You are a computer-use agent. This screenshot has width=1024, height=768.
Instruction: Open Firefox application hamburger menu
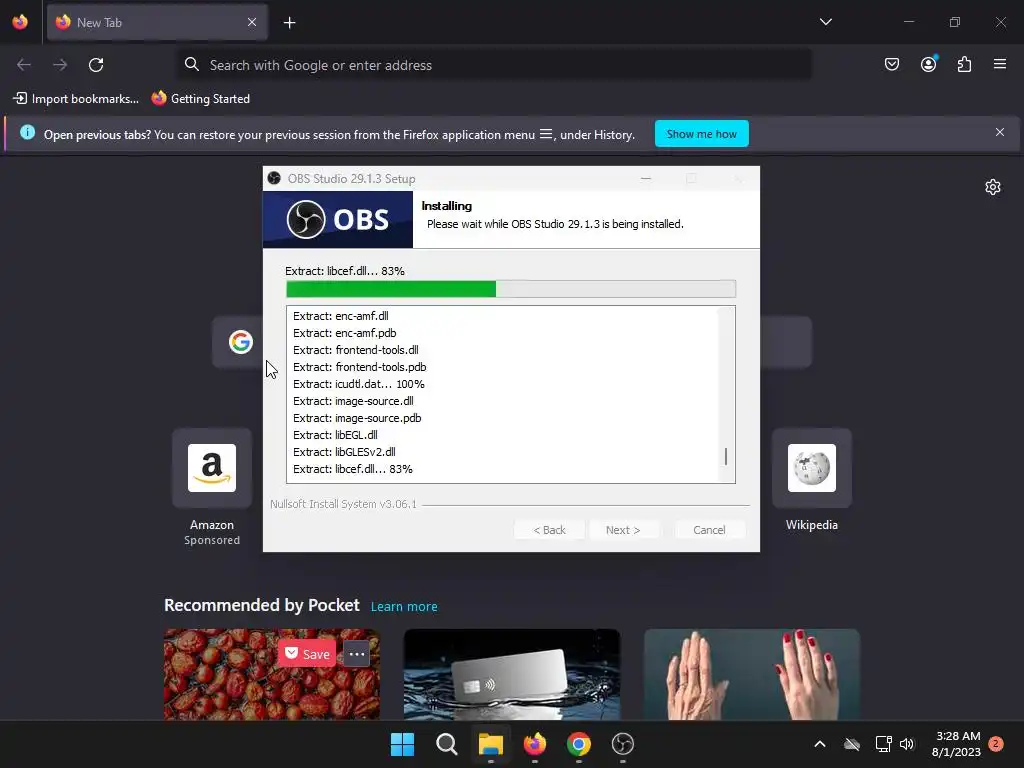tap(999, 64)
